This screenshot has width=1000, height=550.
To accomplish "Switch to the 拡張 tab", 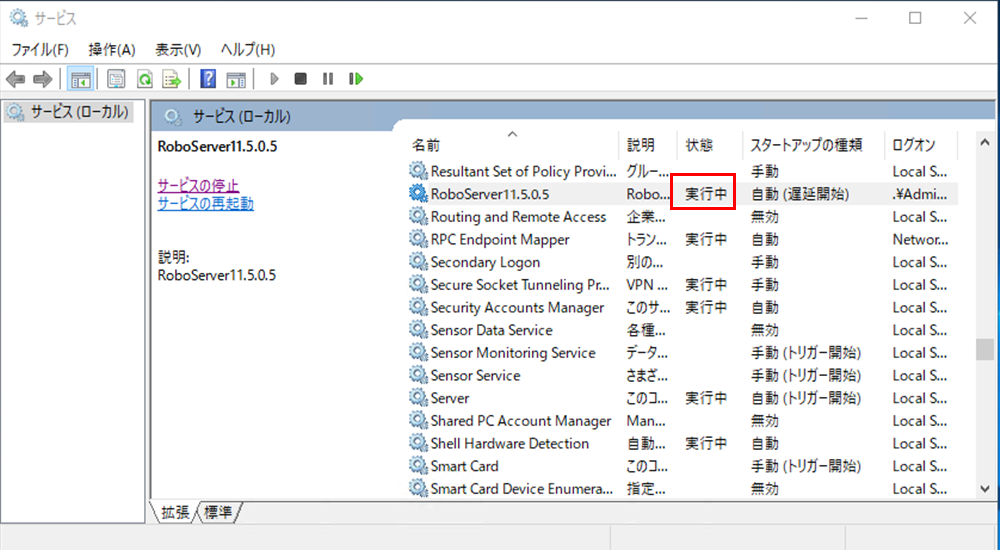I will click(175, 512).
